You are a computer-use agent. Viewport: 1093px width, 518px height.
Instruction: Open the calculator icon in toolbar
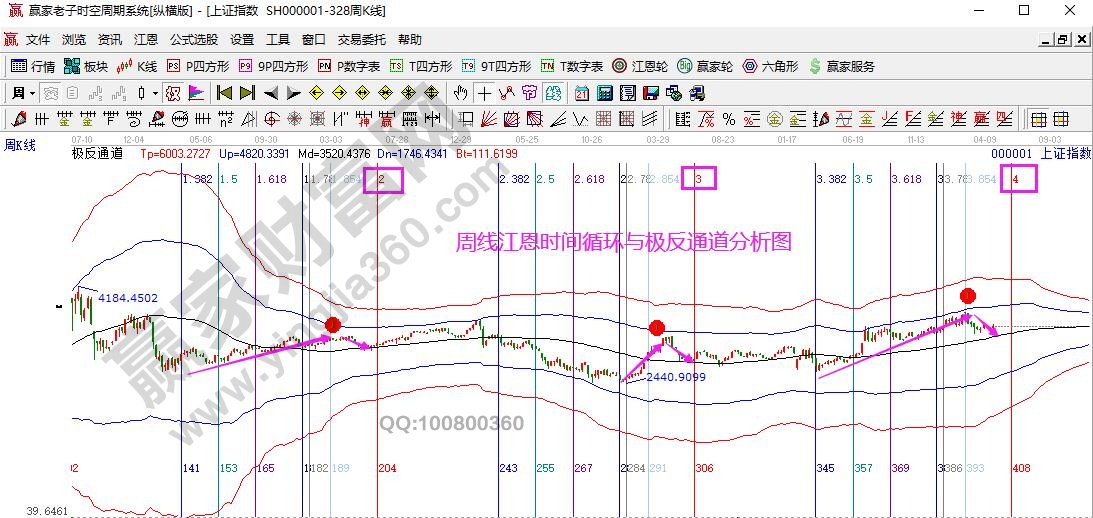point(605,93)
